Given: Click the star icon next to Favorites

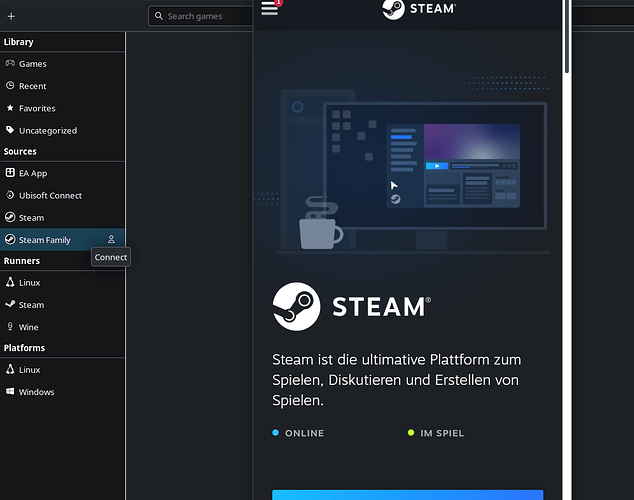Looking at the screenshot, I should [x=10, y=108].
